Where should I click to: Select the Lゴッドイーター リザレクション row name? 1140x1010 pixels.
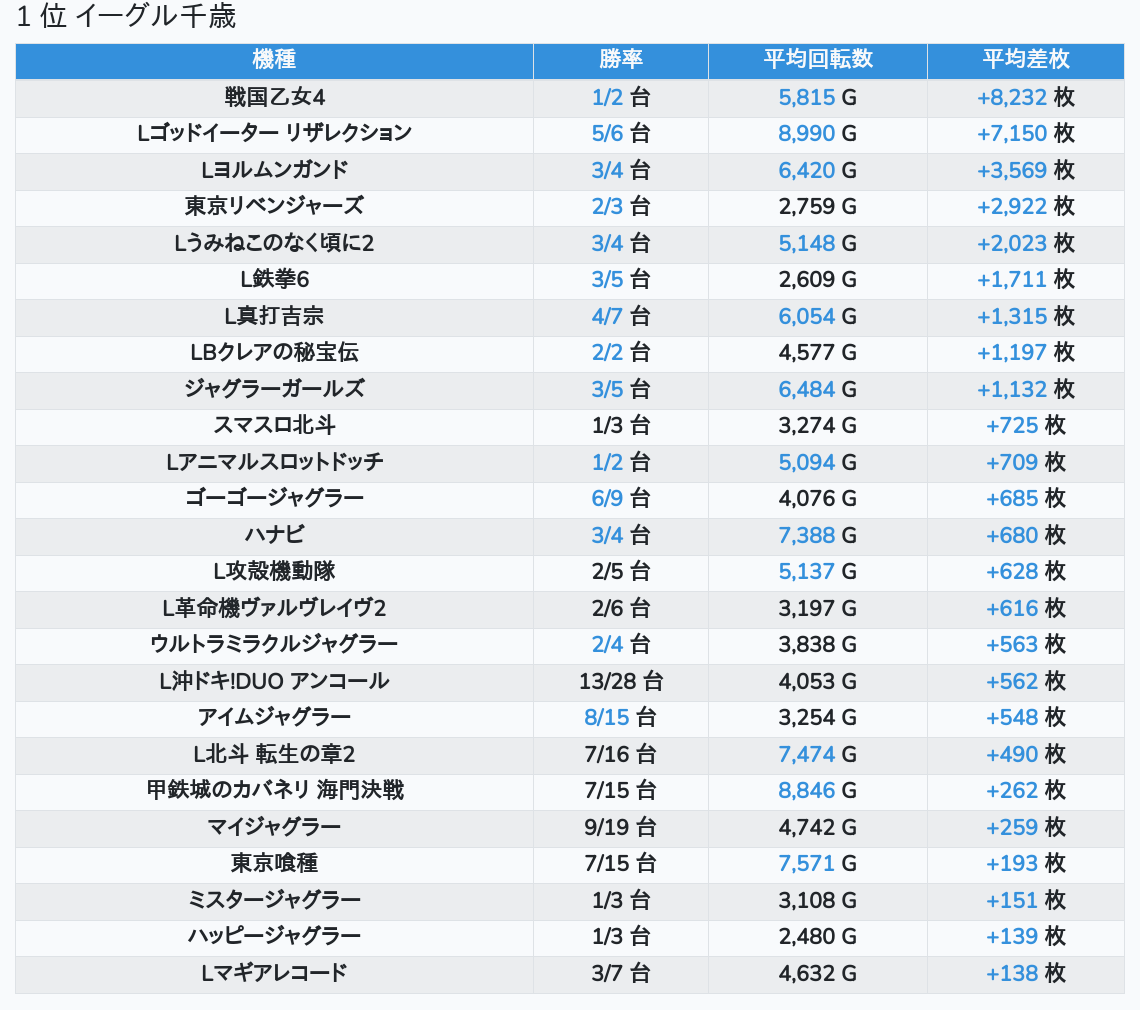[274, 133]
